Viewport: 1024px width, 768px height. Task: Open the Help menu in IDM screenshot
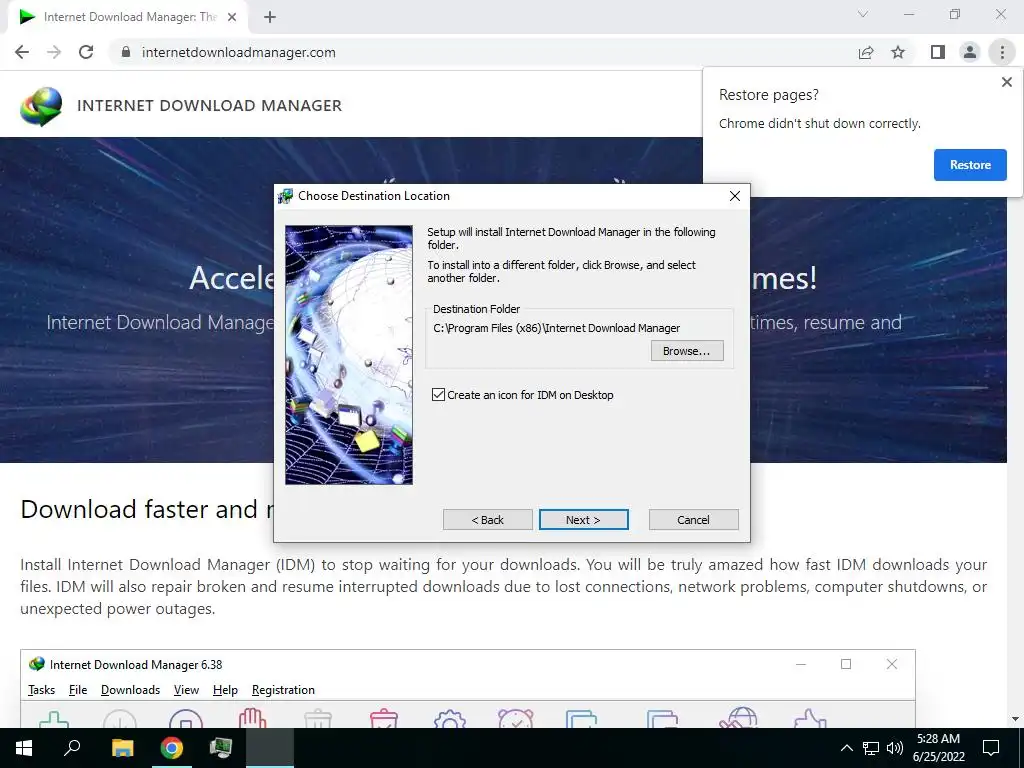pyautogui.click(x=225, y=690)
